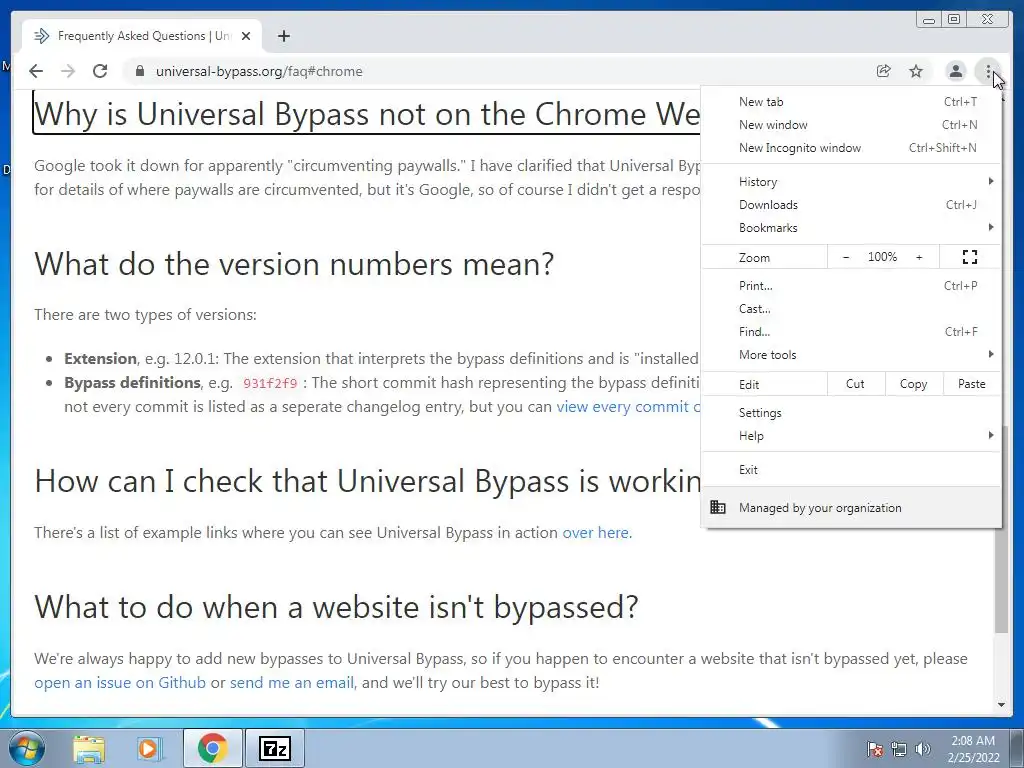This screenshot has width=1024, height=768.
Task: Click the page vertical scrollbar thumb
Action: pyautogui.click(x=1001, y=529)
